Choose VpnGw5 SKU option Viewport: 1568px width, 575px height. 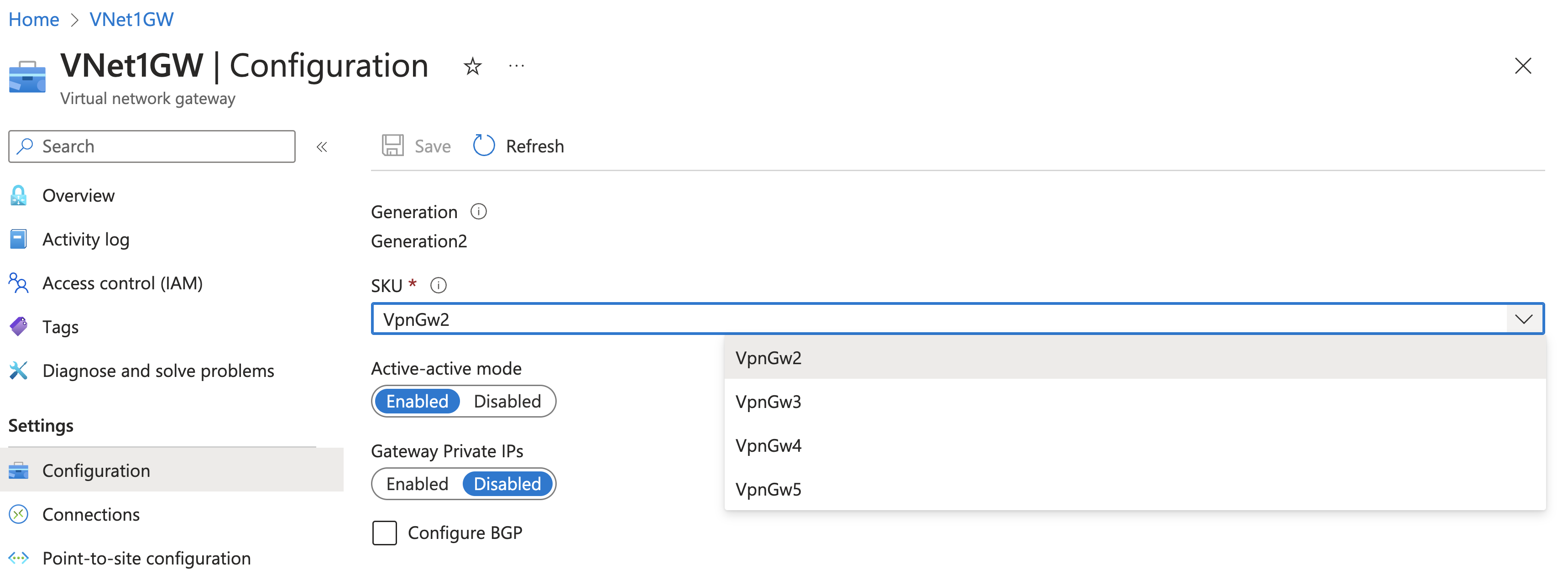coord(768,489)
